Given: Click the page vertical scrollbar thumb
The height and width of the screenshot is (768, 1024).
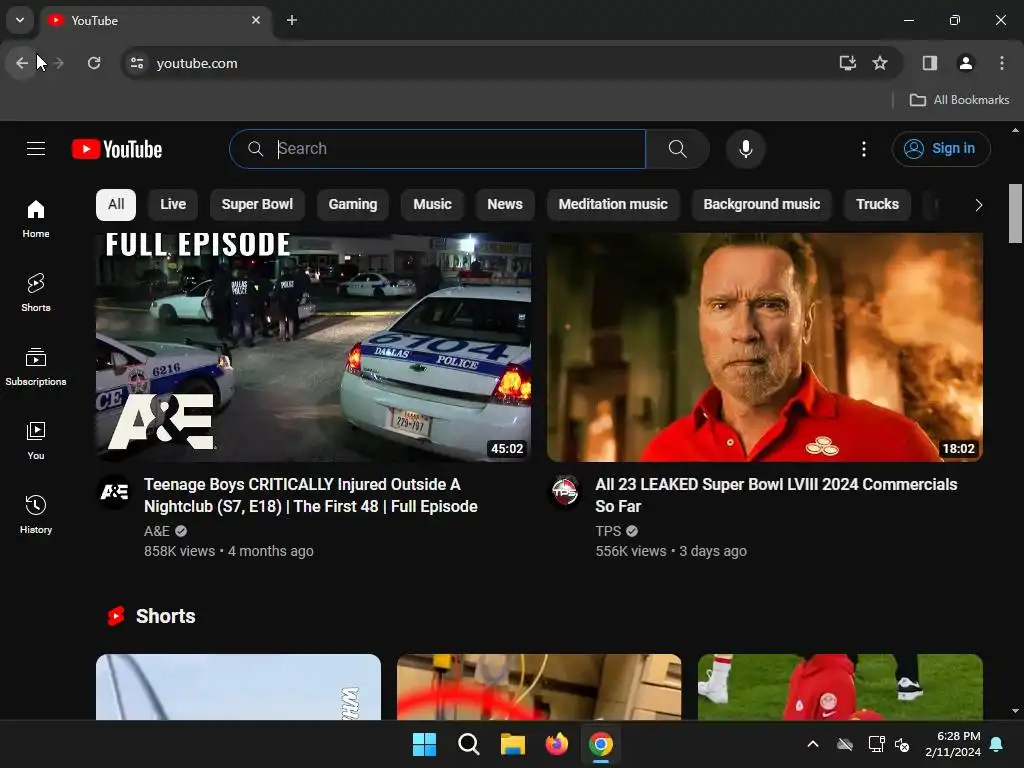Looking at the screenshot, I should (1015, 213).
